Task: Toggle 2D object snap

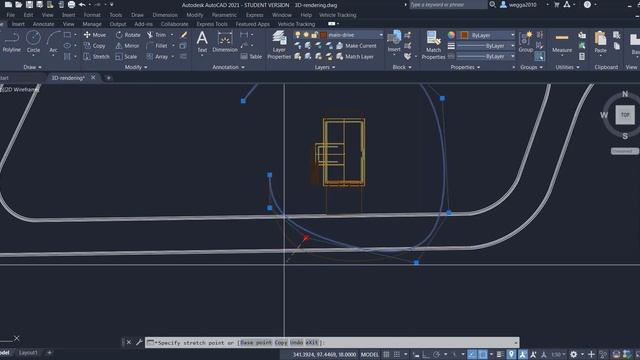Action: [x=483, y=354]
